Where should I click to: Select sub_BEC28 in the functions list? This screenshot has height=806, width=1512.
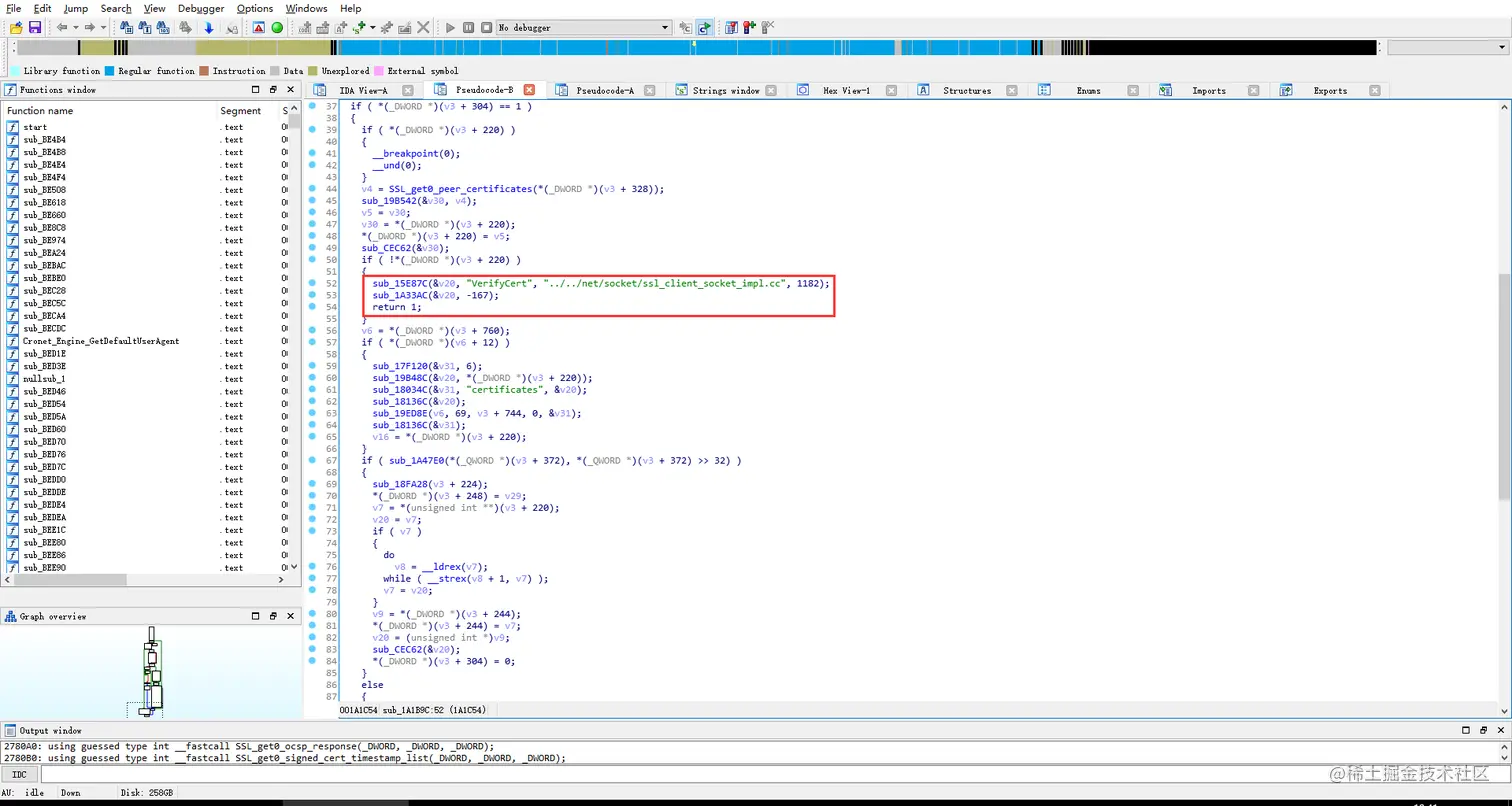pyautogui.click(x=145, y=291)
